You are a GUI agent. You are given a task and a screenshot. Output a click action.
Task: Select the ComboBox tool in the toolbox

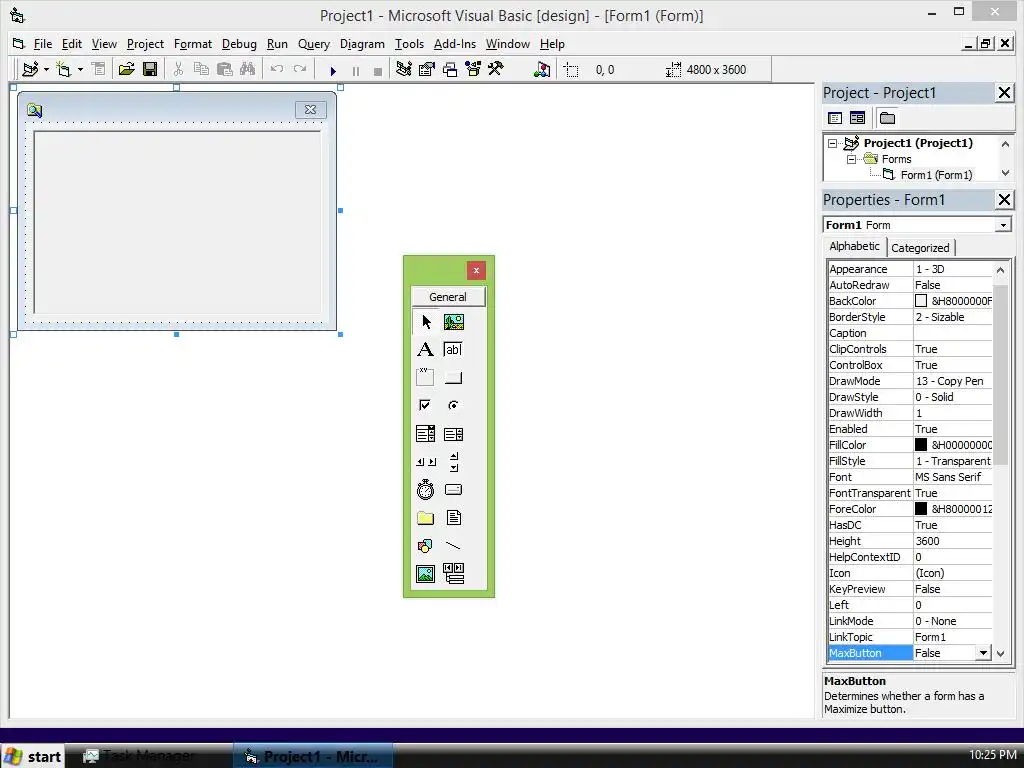(x=426, y=434)
